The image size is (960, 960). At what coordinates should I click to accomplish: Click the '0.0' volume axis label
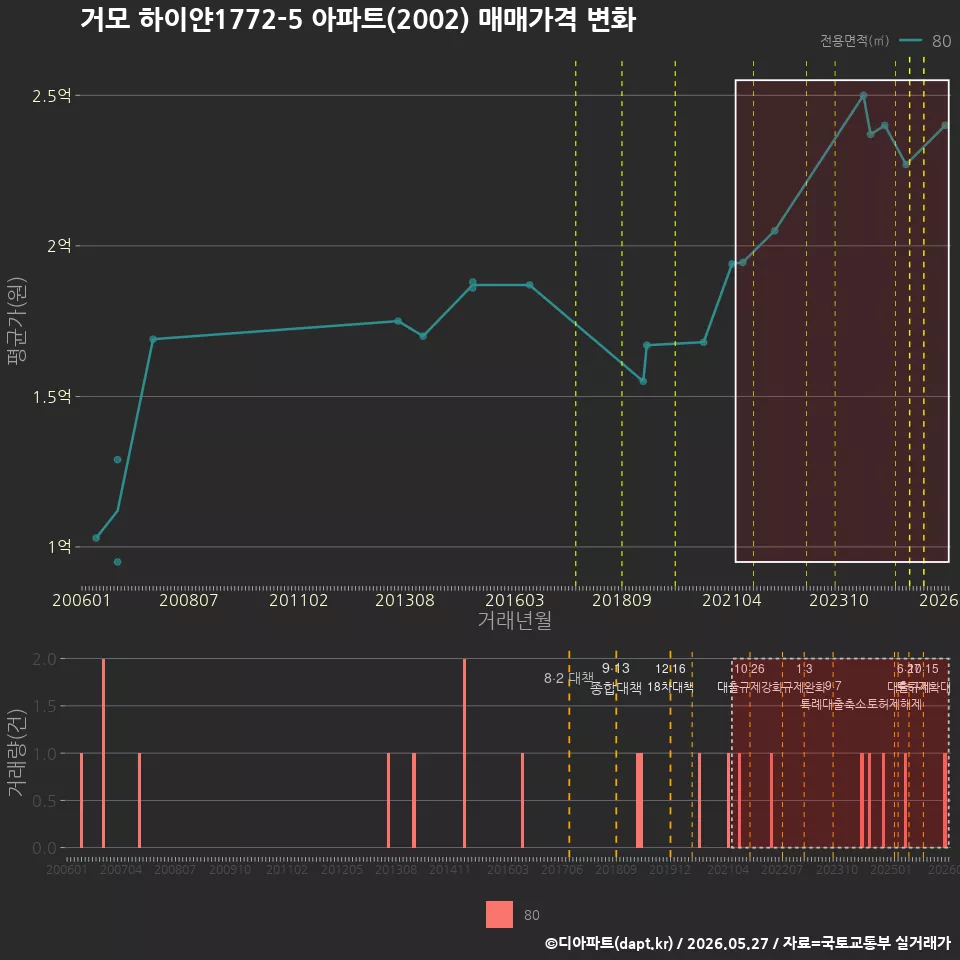pyautogui.click(x=44, y=848)
